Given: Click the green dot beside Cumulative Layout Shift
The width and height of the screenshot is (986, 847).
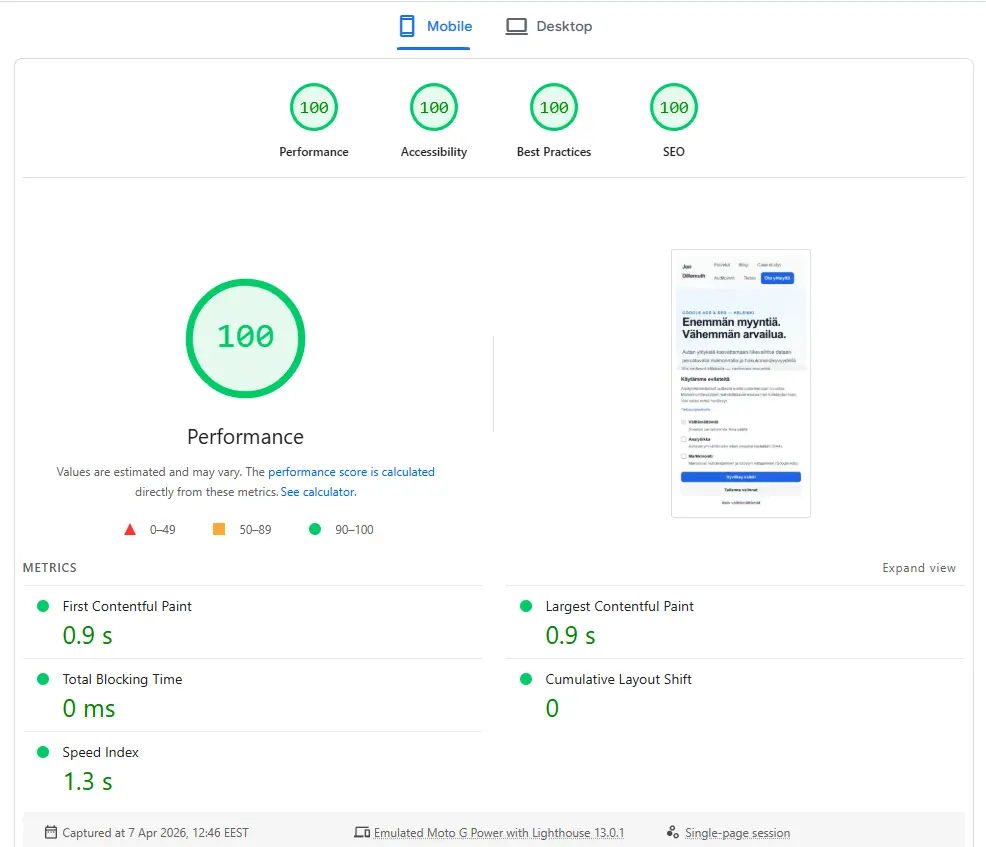Looking at the screenshot, I should click(525, 678).
